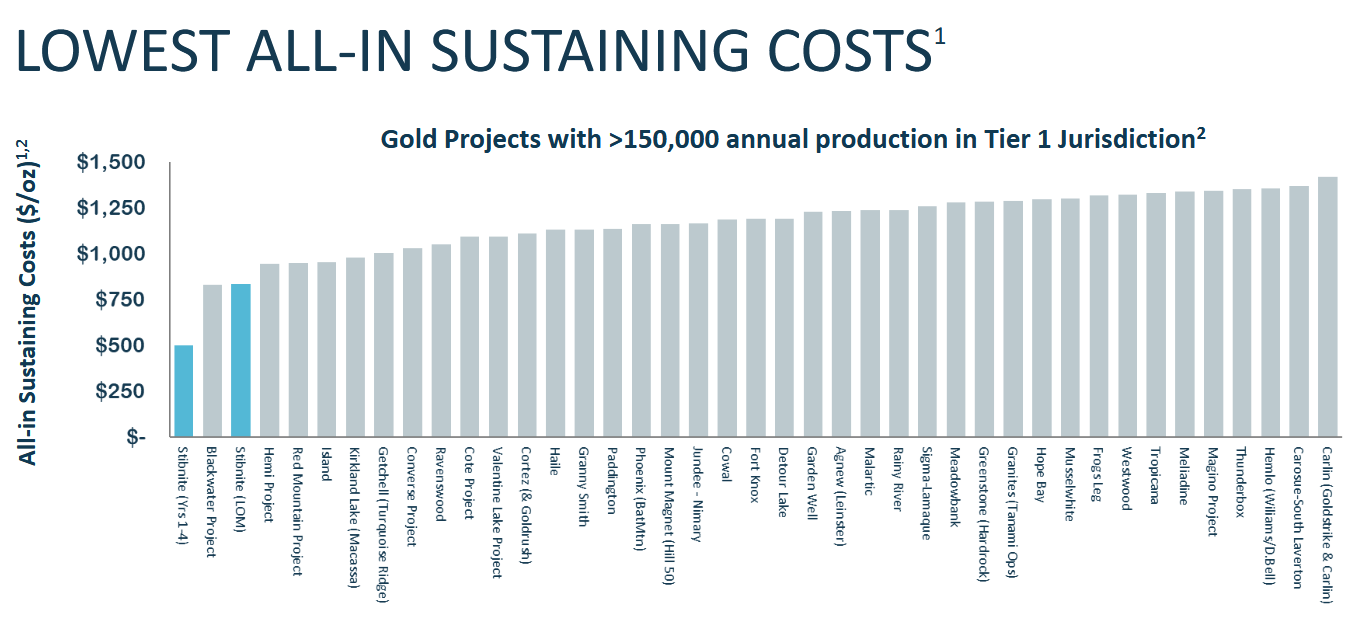Screen dimensions: 1365x633
Task: Click the 'Rainy River' axis label
Action: [x=897, y=480]
